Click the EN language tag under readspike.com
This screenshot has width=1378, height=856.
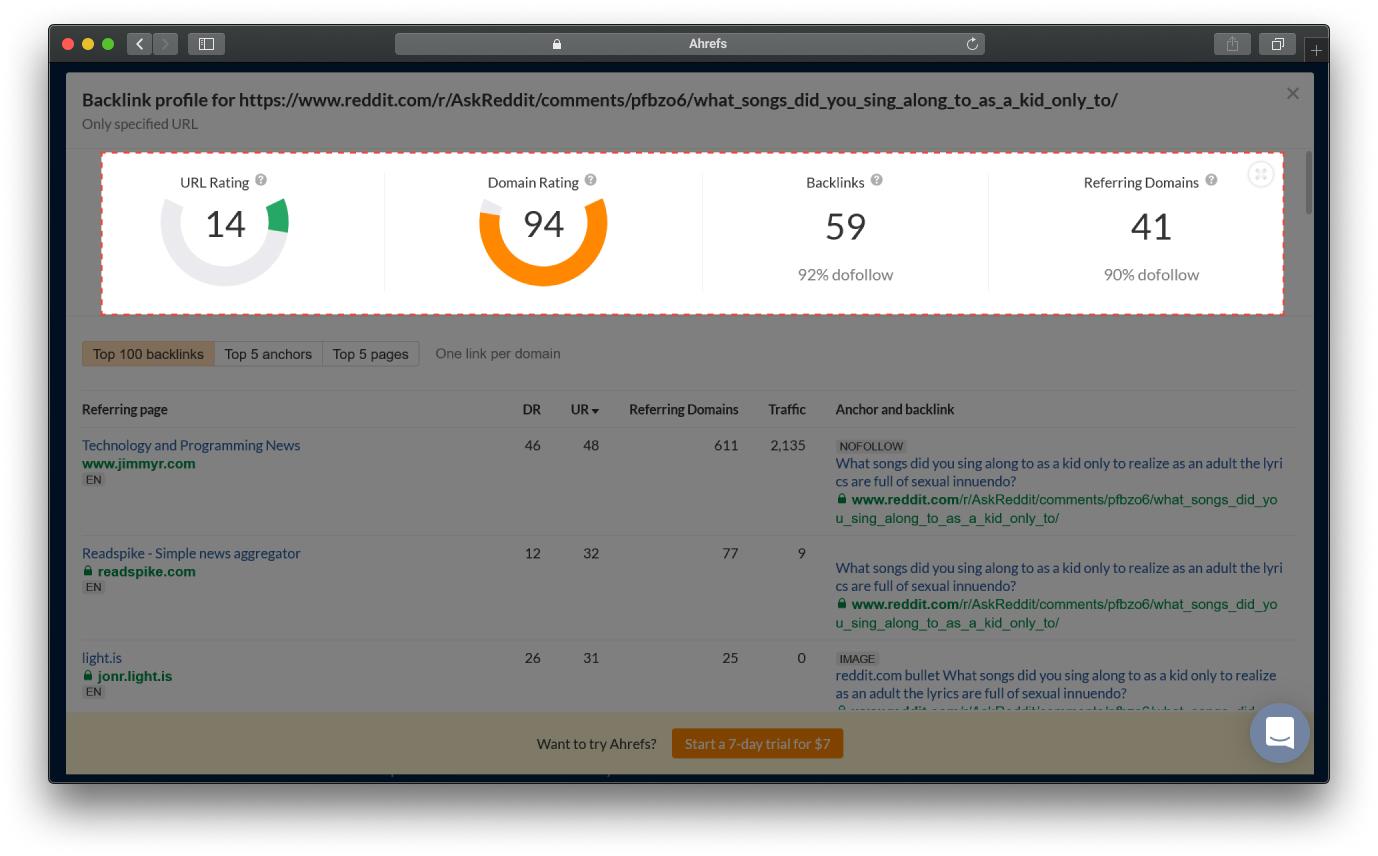click(93, 587)
